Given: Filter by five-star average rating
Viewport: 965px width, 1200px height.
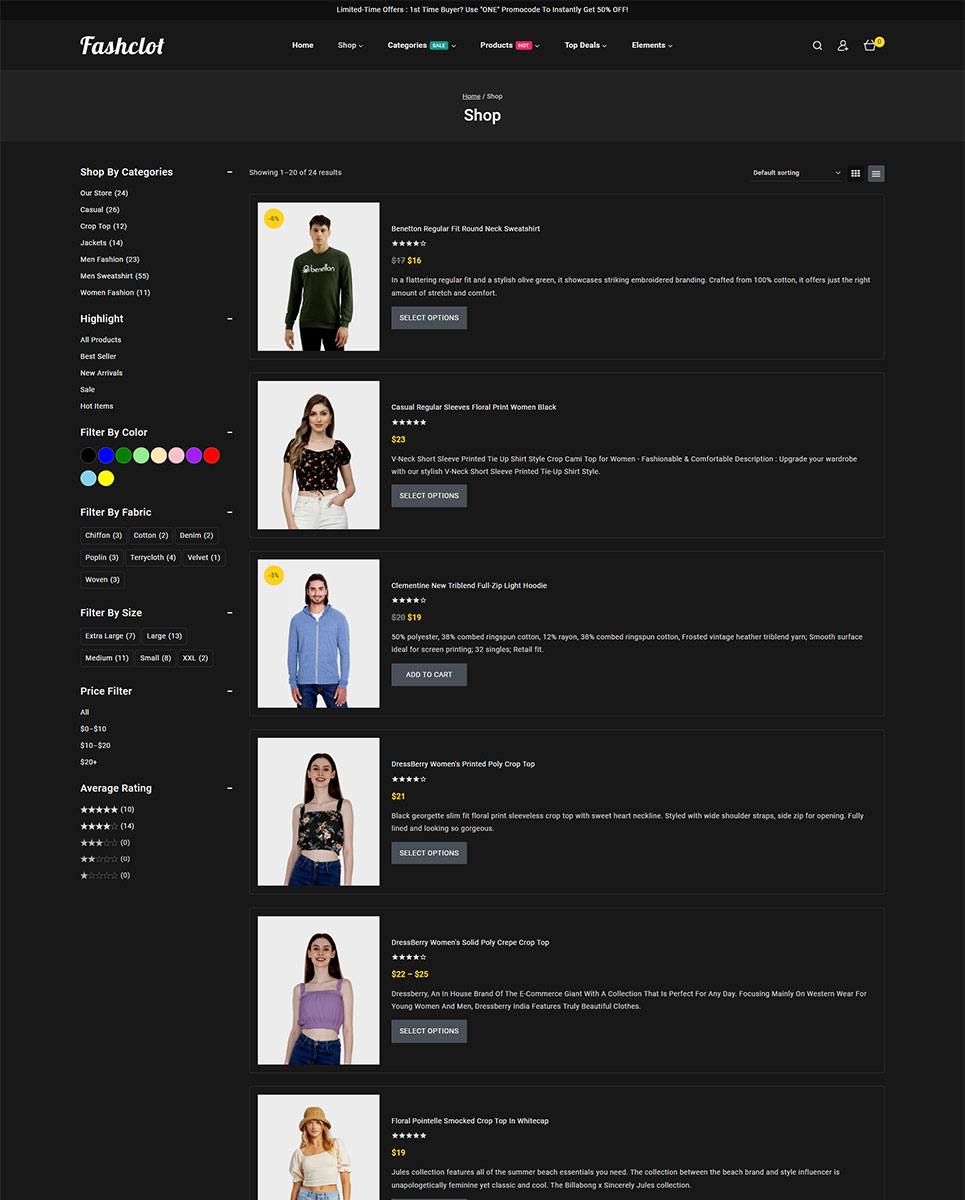Looking at the screenshot, I should click(99, 809).
